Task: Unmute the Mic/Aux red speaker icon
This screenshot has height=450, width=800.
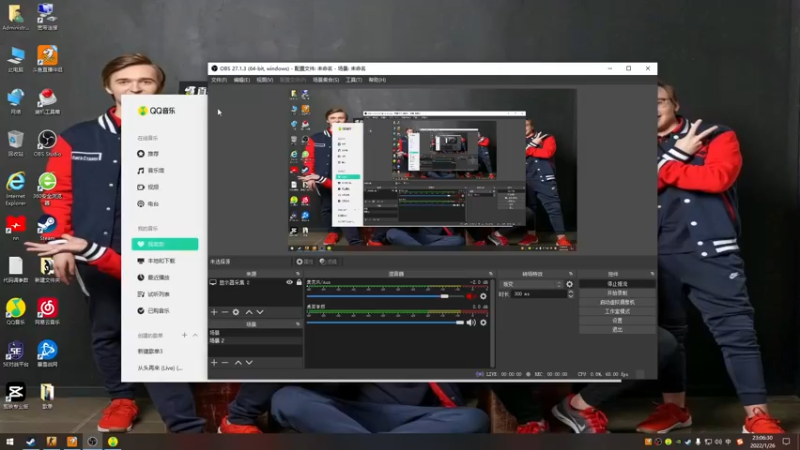Action: (x=470, y=296)
